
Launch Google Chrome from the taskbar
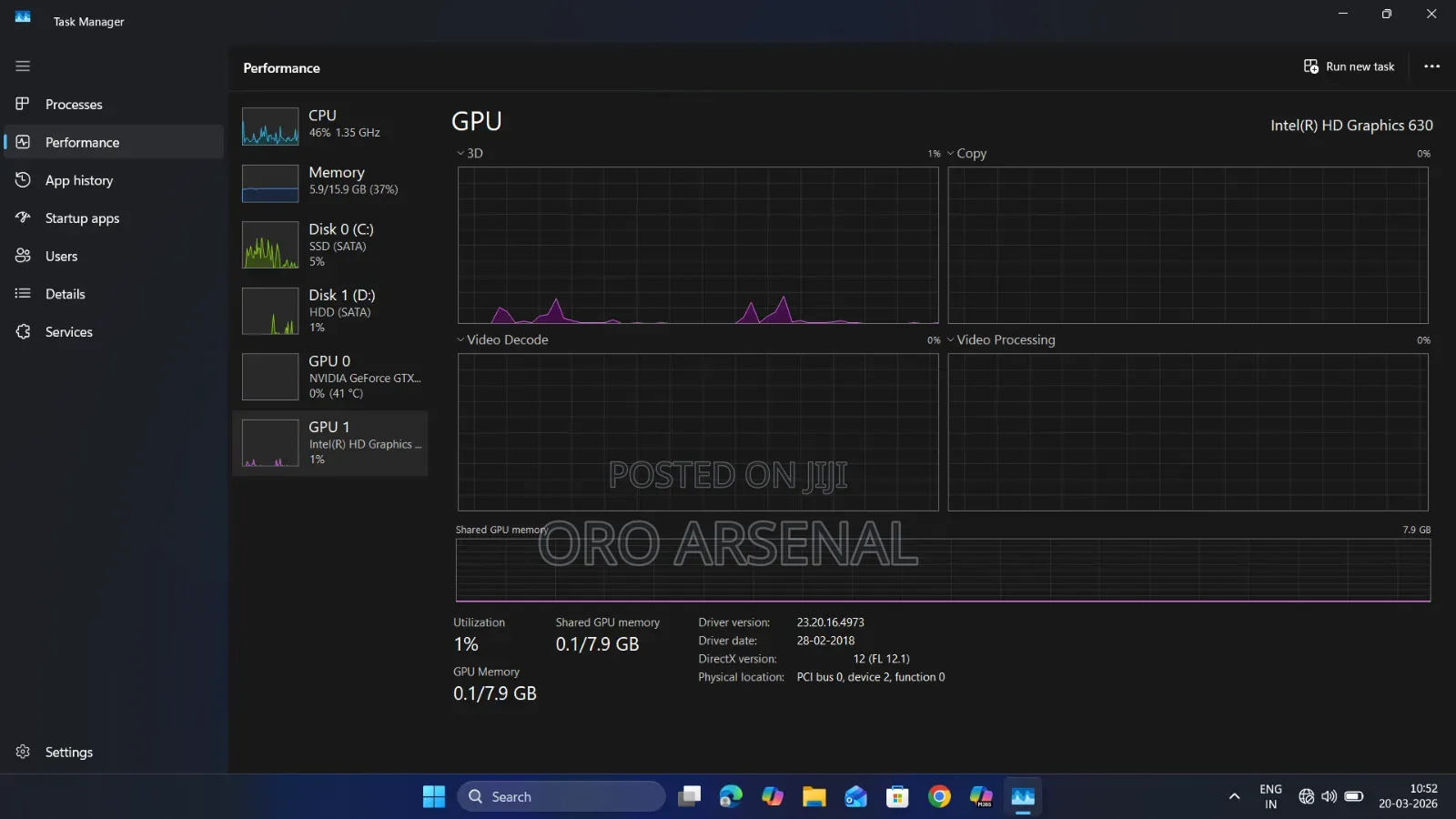(x=939, y=797)
